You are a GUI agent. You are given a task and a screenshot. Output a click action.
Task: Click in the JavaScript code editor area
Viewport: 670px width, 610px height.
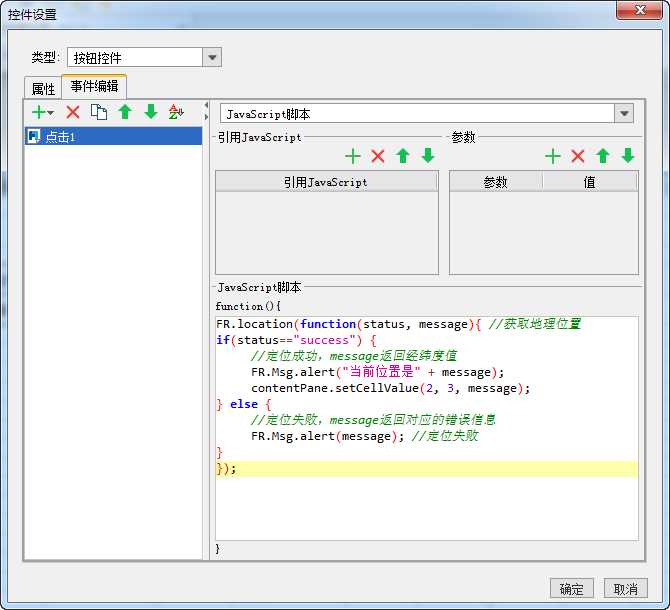click(427, 428)
